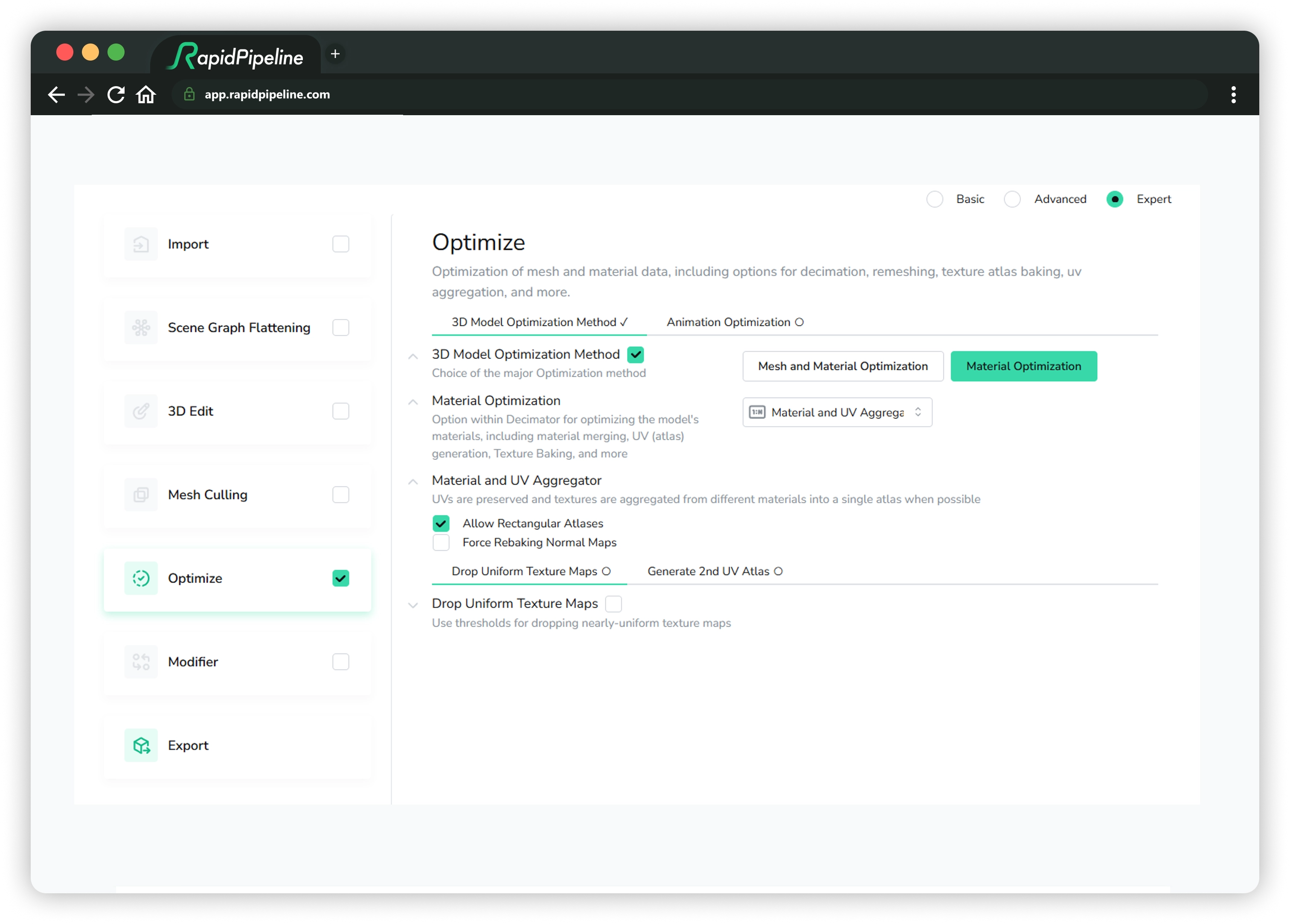Click the browser forward arrow

86,94
